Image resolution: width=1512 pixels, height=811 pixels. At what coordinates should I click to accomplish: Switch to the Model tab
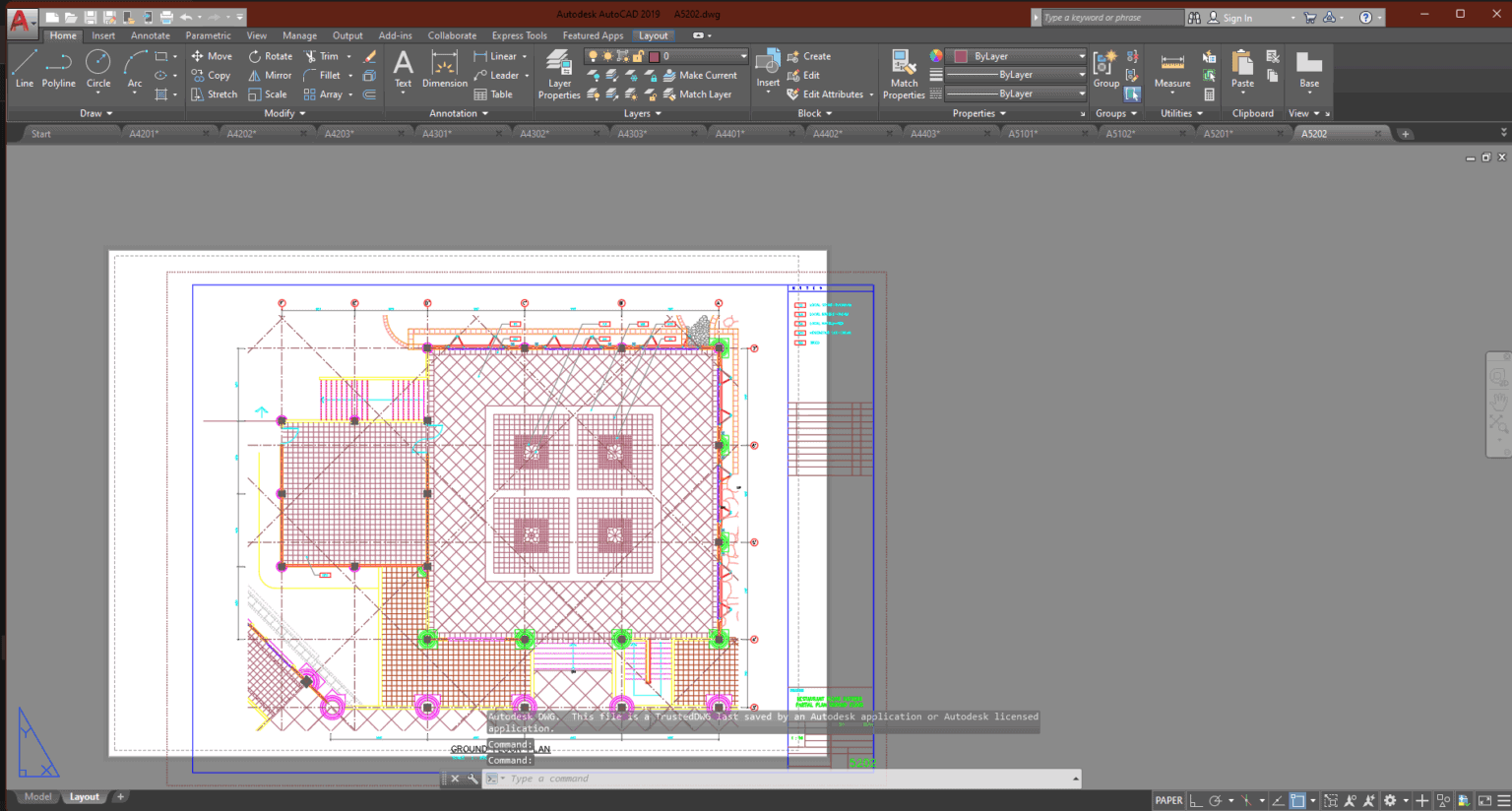coord(37,796)
